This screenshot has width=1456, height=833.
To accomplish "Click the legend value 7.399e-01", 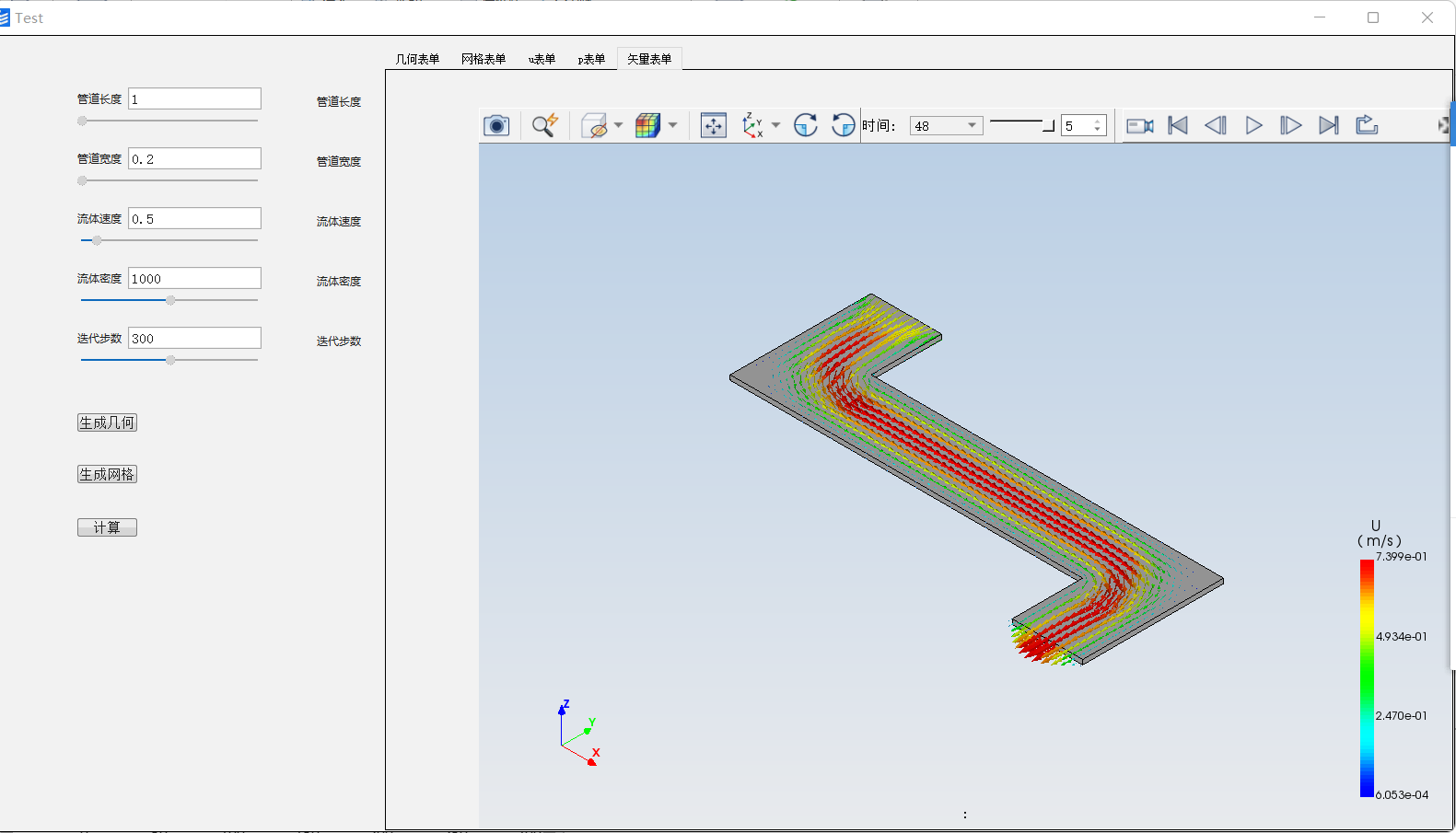I will (x=1401, y=557).
